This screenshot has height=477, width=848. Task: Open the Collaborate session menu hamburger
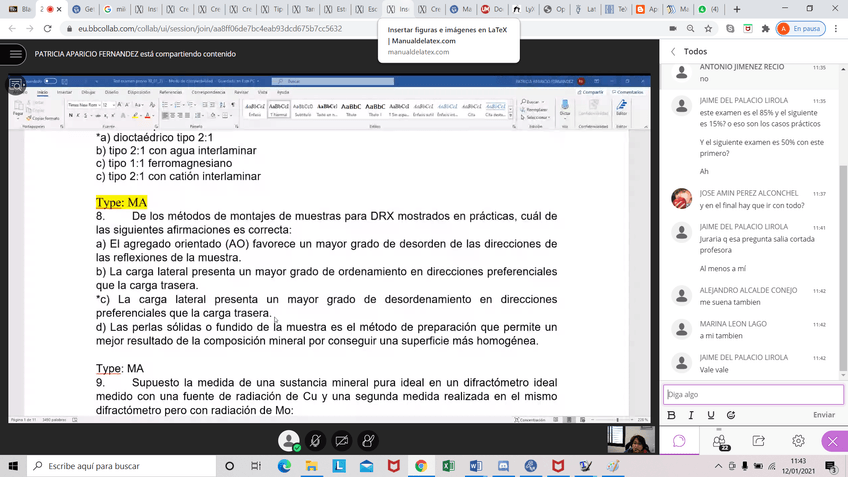pos(15,54)
